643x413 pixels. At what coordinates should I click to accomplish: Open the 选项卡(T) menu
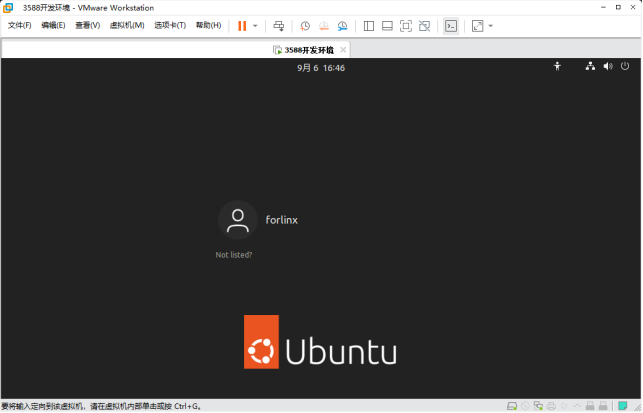point(170,25)
